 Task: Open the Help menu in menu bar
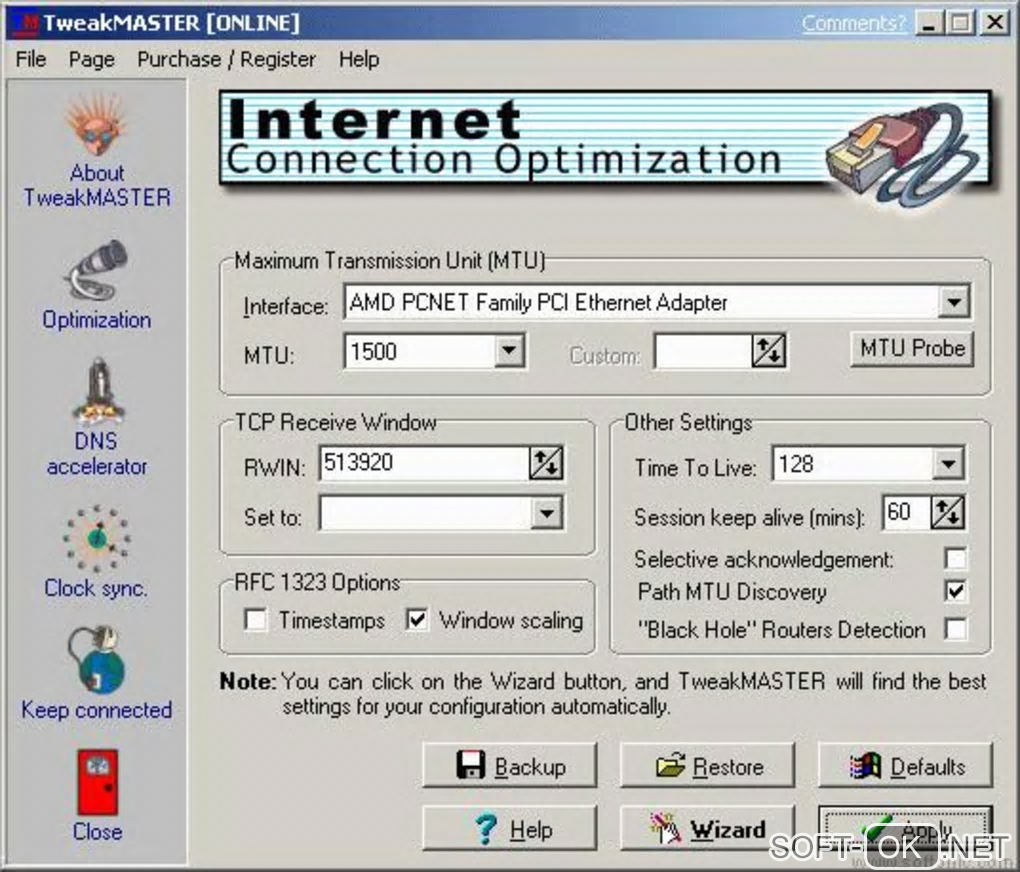(358, 59)
